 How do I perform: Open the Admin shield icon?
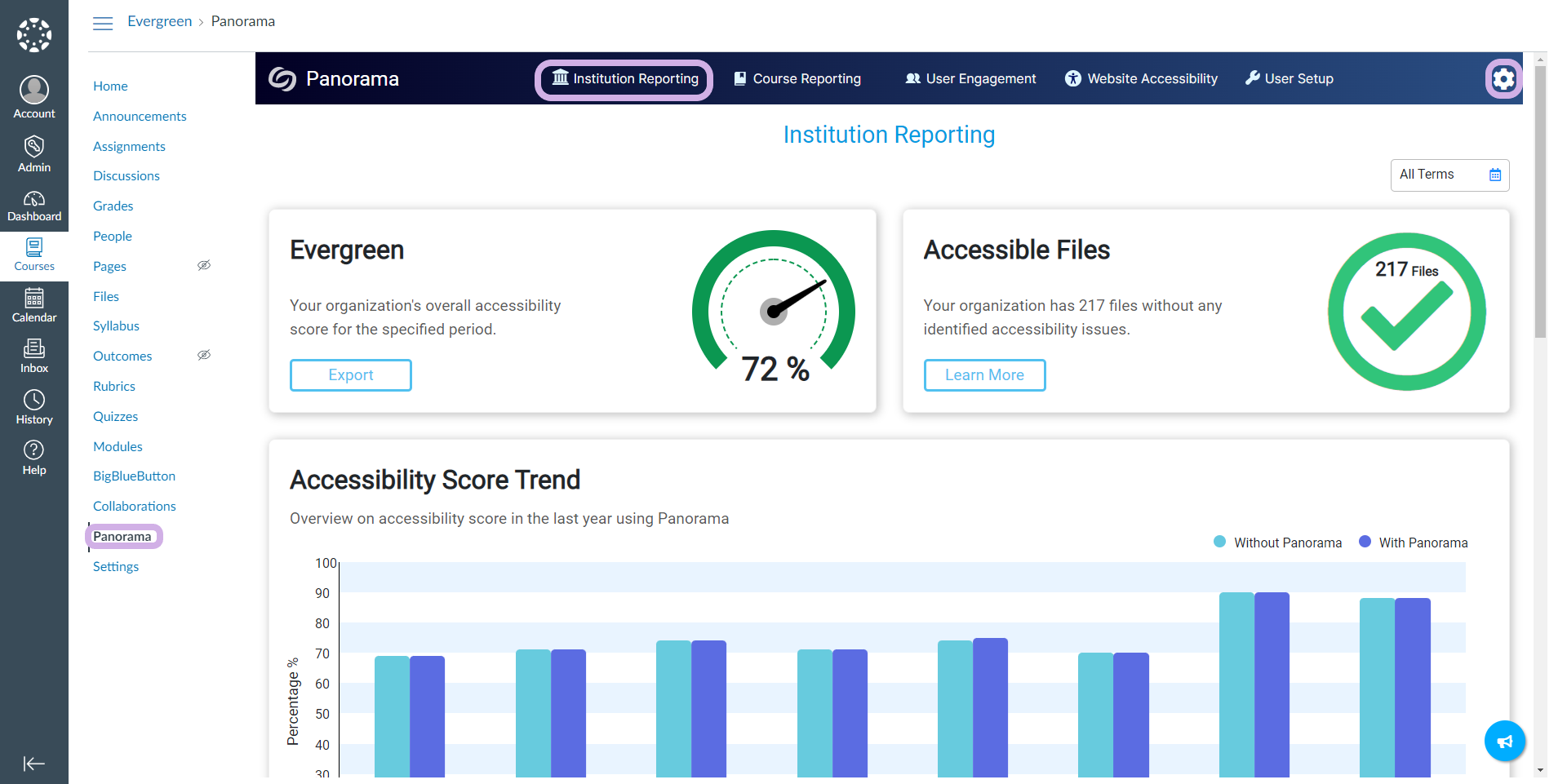pos(34,154)
